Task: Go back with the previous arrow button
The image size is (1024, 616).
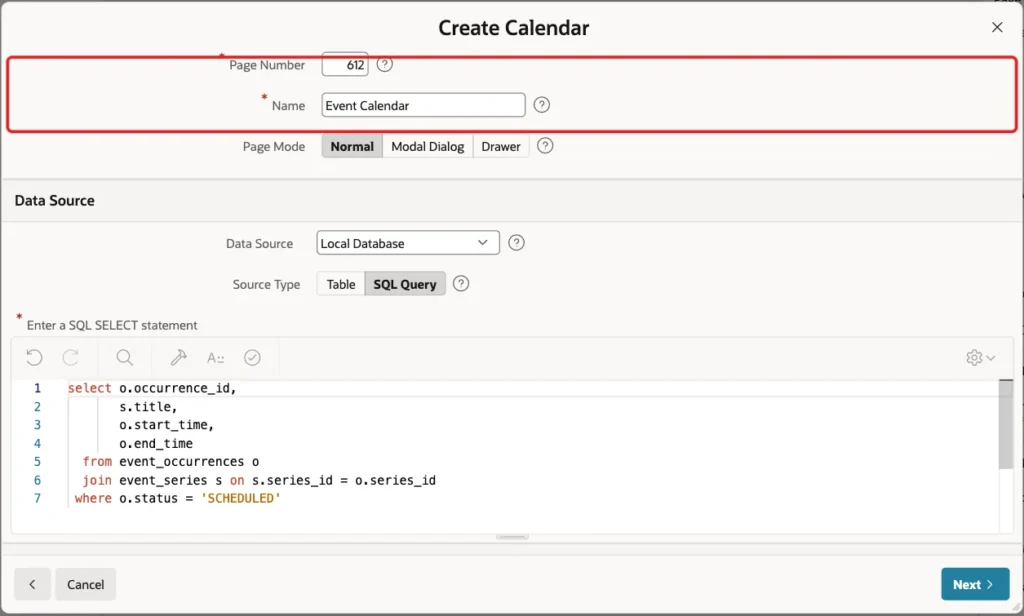Action: pyautogui.click(x=32, y=584)
